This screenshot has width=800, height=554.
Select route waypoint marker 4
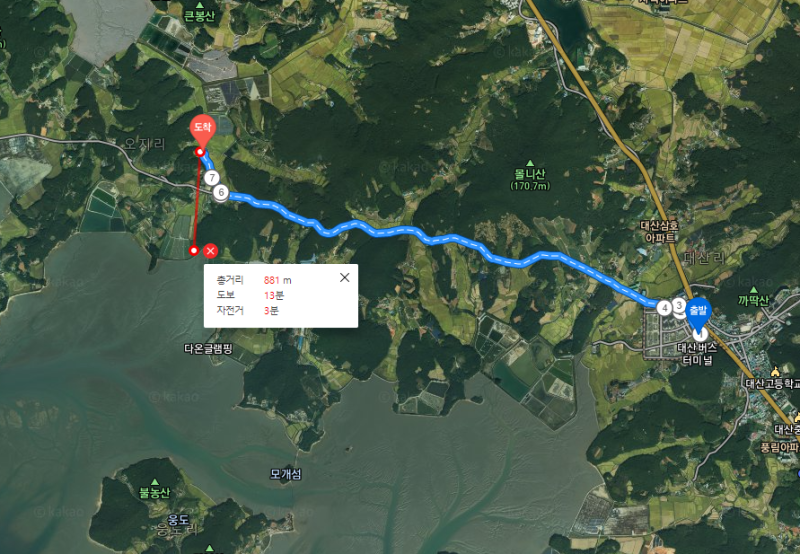pos(664,308)
